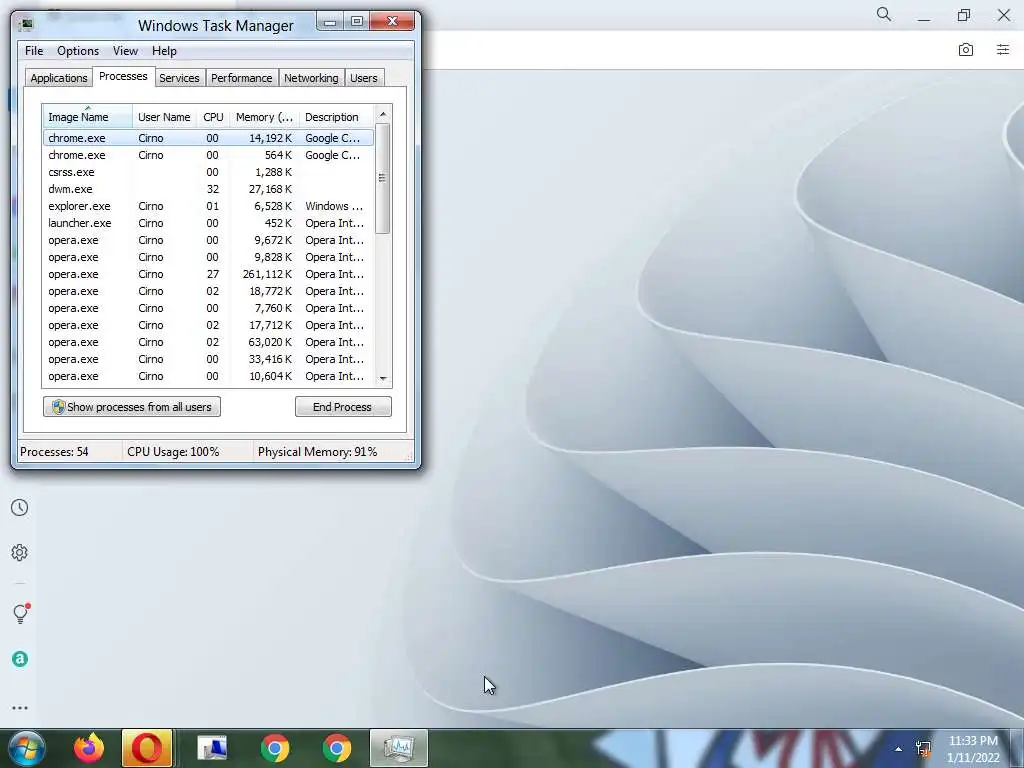Sort by Description column header
1024x768 pixels.
(x=336, y=117)
